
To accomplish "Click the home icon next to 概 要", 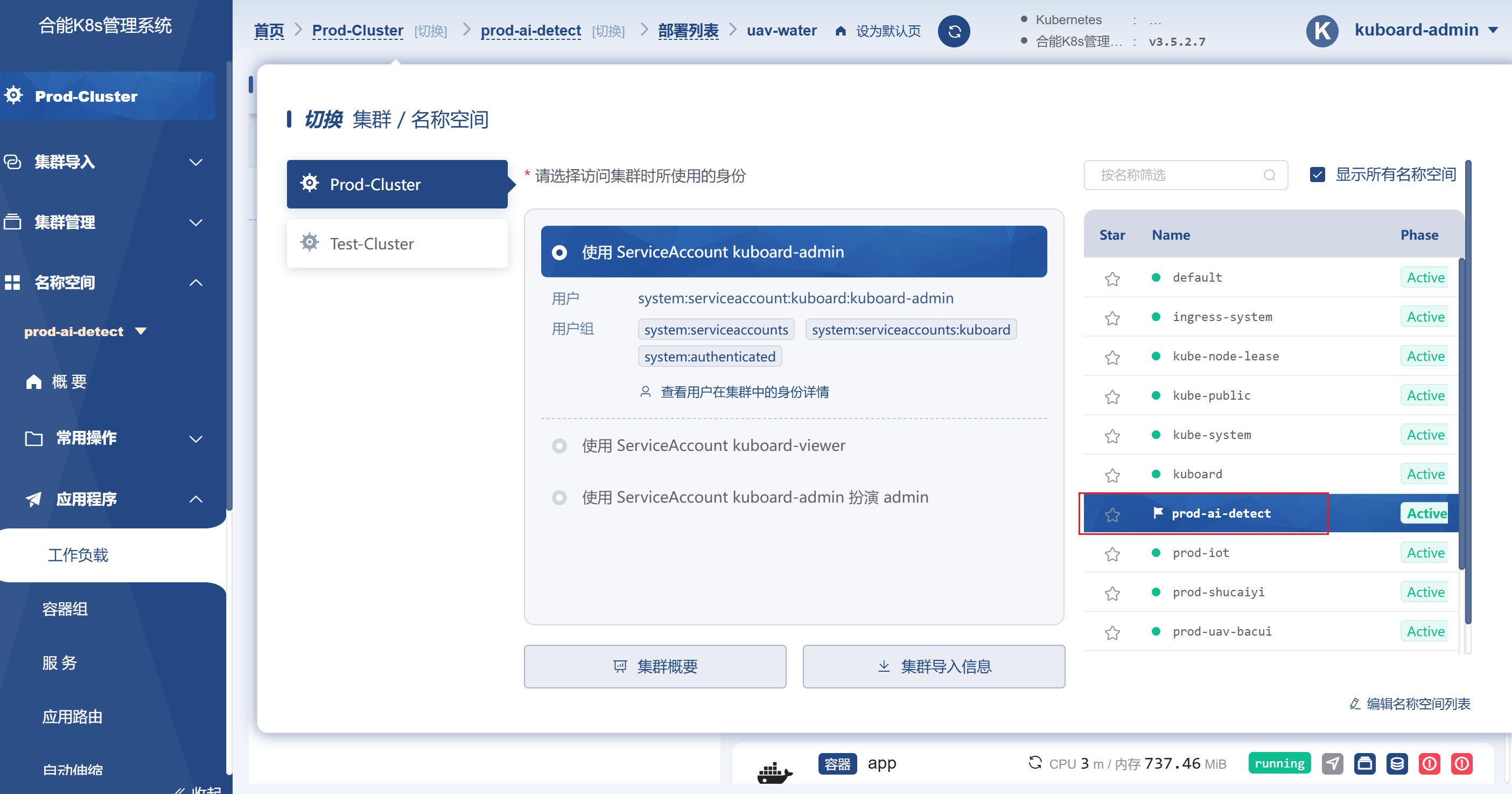I will (x=34, y=382).
